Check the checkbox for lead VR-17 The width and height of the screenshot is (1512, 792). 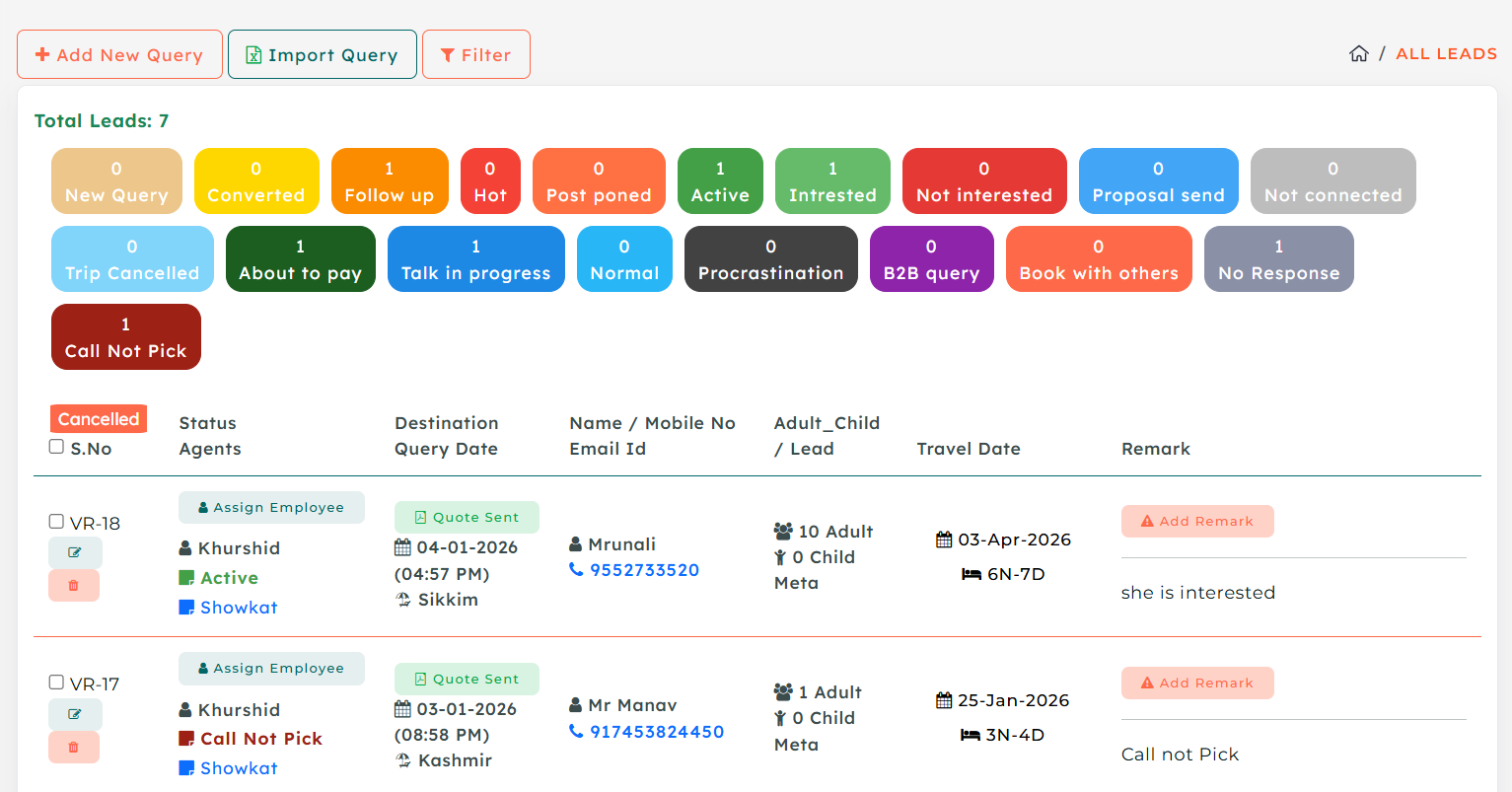(x=56, y=683)
